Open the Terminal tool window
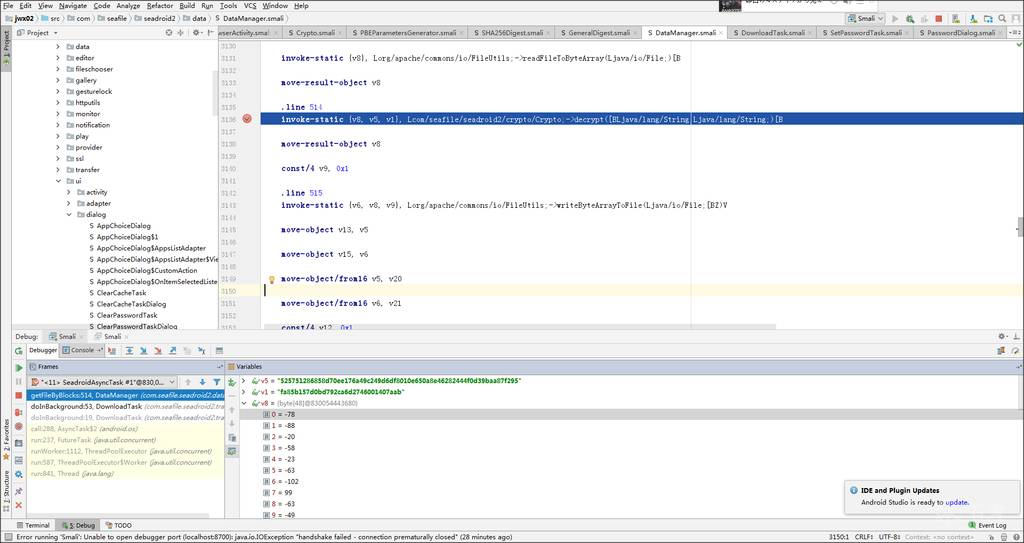Image resolution: width=1024 pixels, height=543 pixels. [x=33, y=525]
